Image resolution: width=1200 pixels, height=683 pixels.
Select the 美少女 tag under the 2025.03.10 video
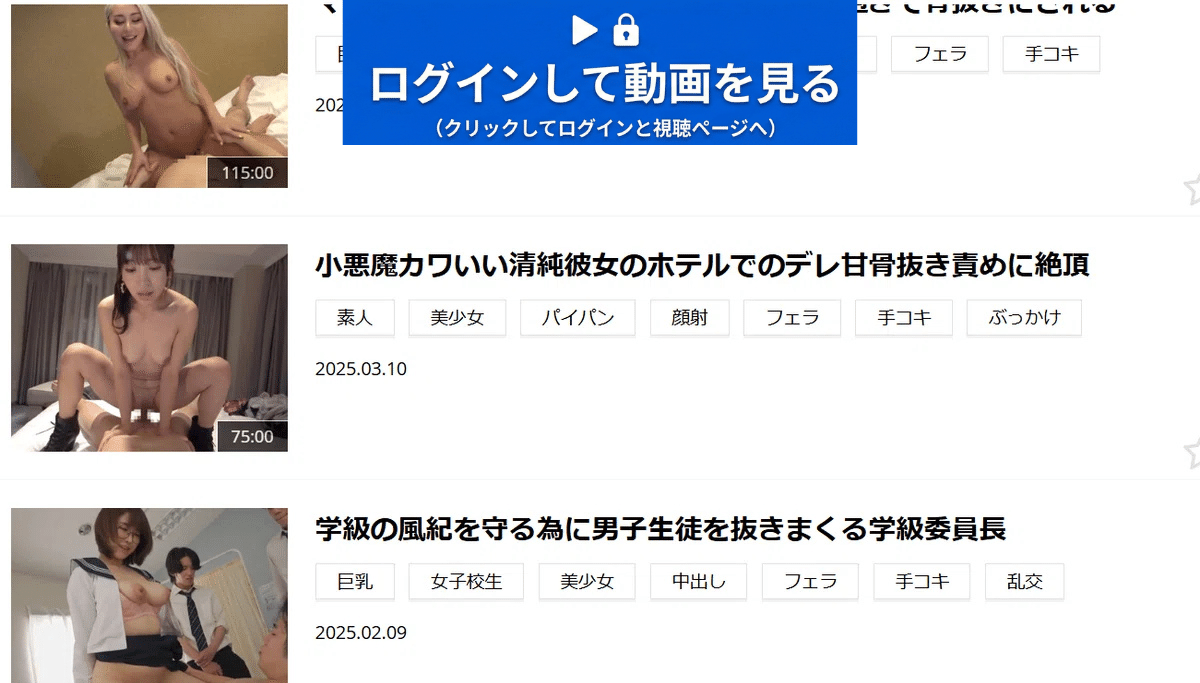point(457,318)
